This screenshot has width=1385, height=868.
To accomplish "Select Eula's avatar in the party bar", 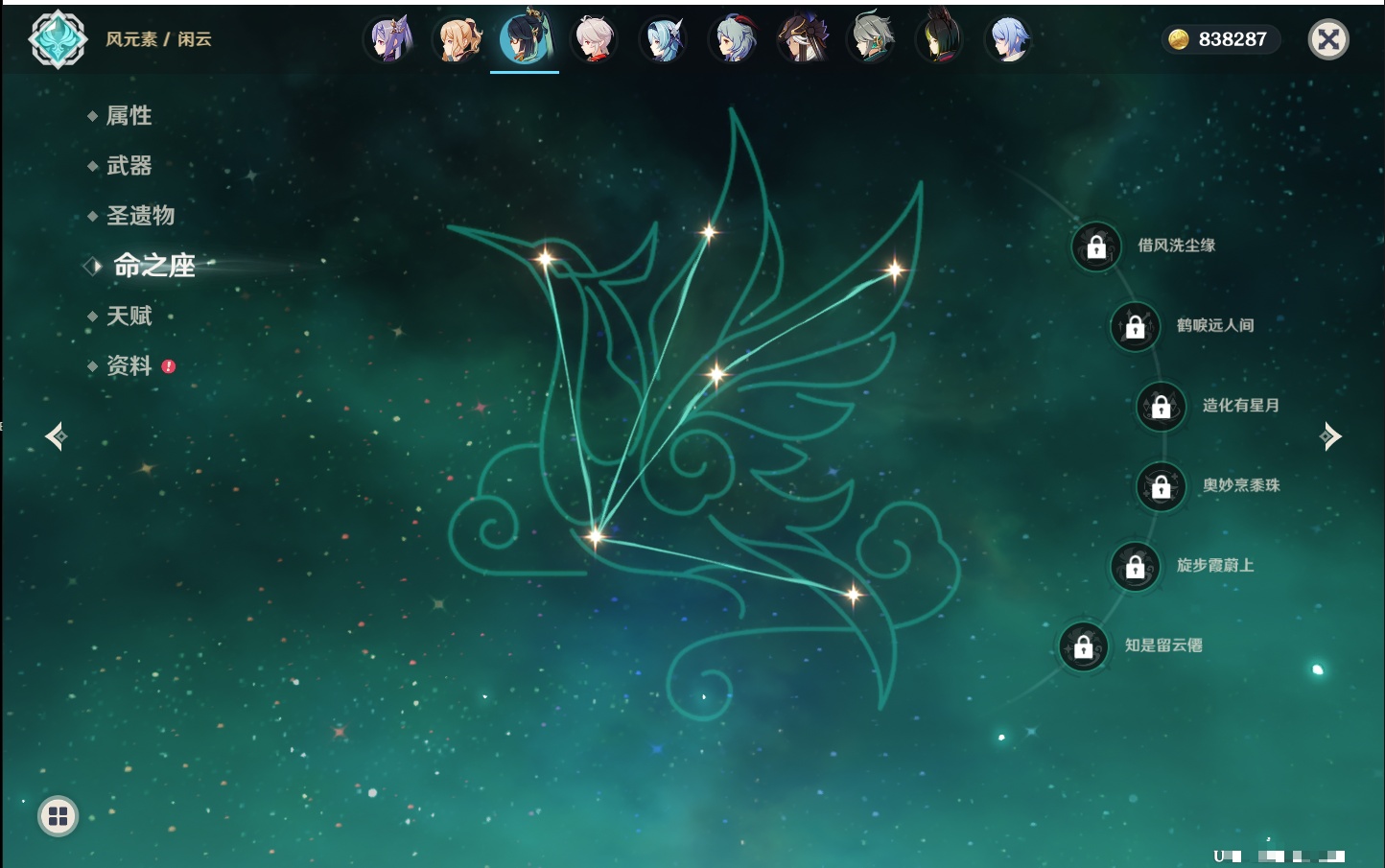I will point(664,40).
